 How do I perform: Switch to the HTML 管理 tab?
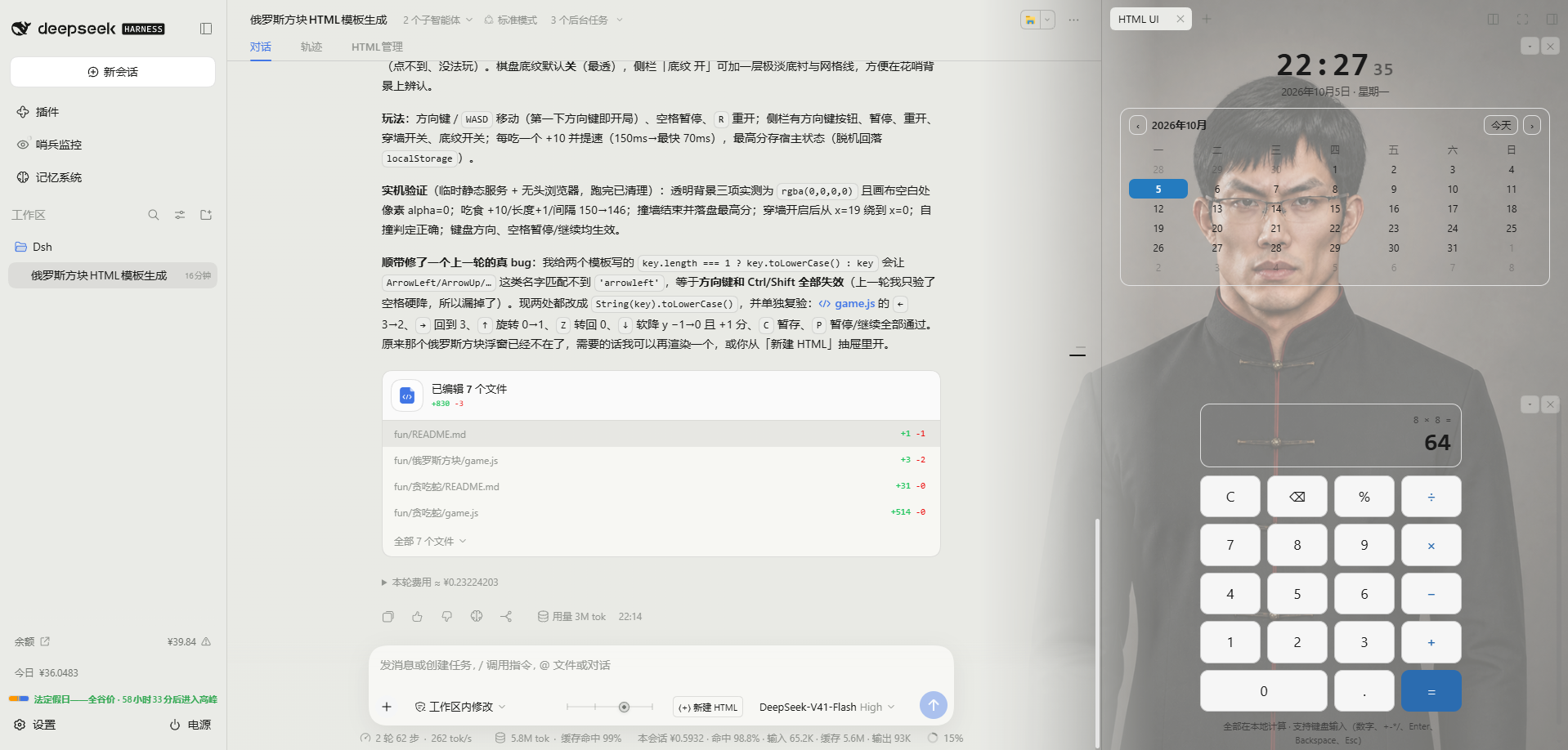click(377, 47)
